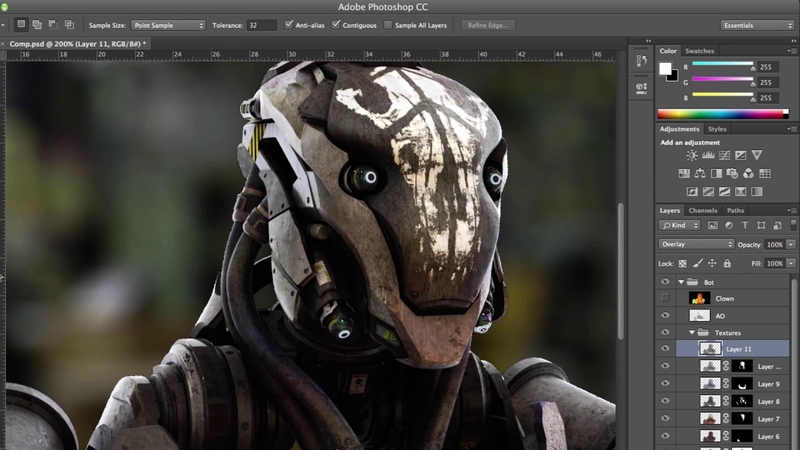Open the Color panel options menu
The width and height of the screenshot is (800, 450).
791,51
